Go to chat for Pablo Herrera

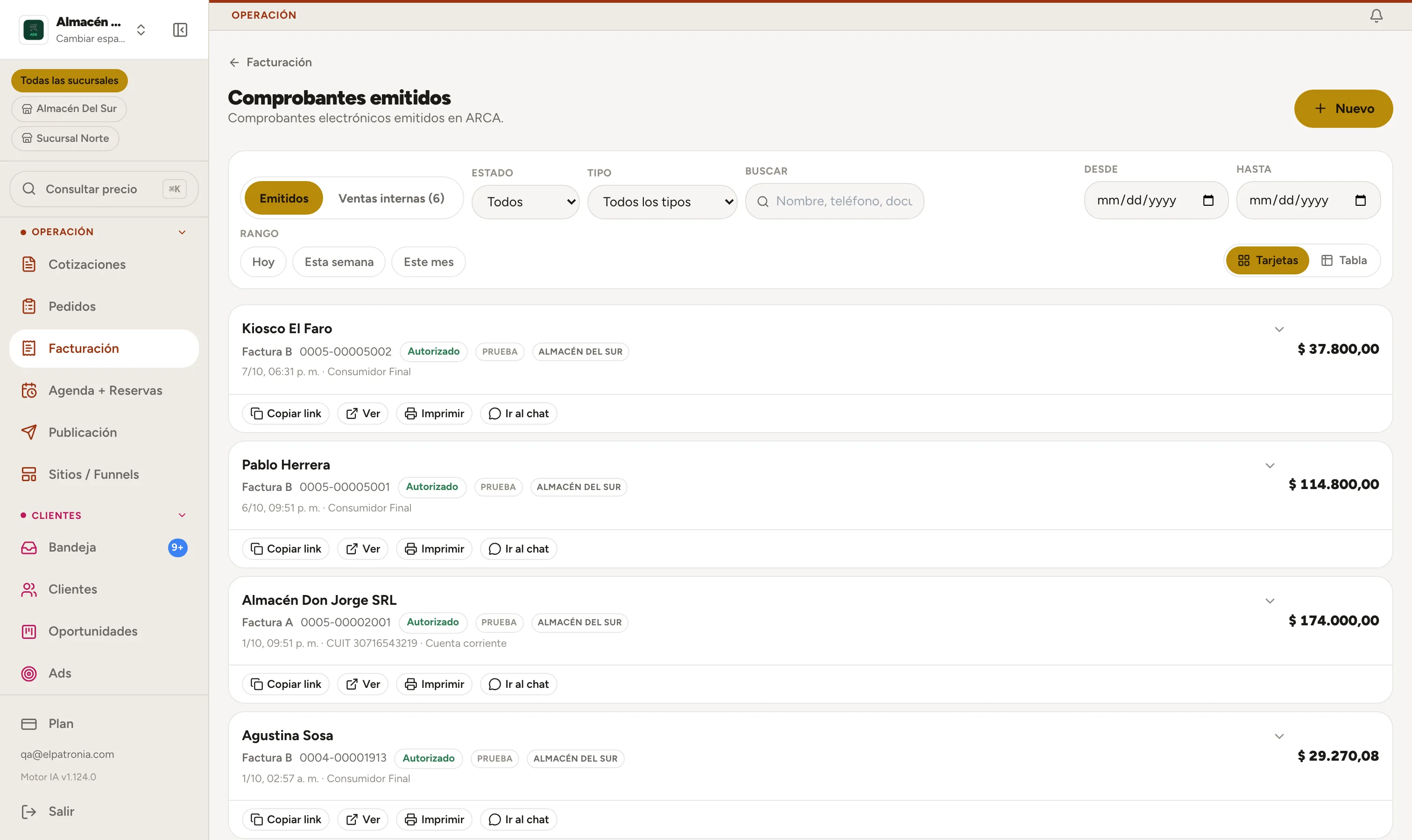click(x=518, y=548)
